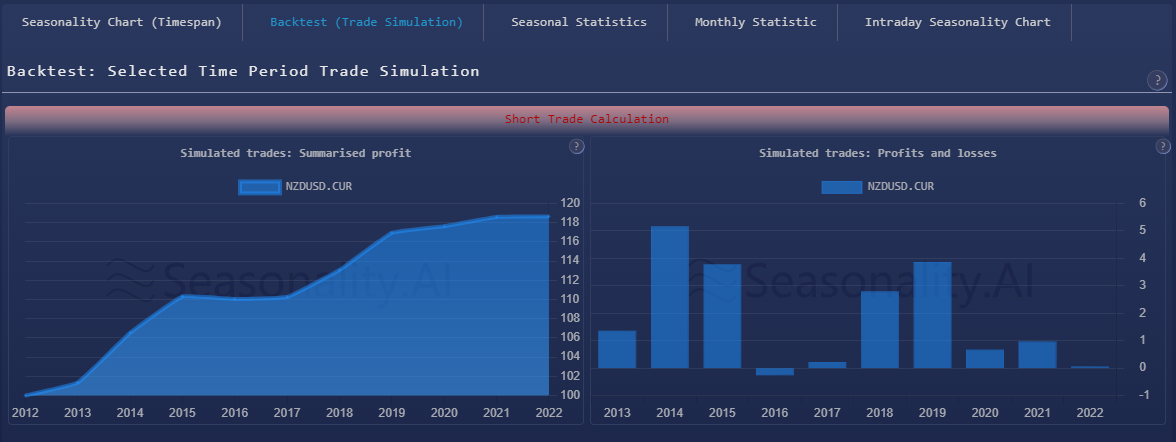
Task: Open the Intraday Seasonality Chart tab
Action: (x=957, y=22)
